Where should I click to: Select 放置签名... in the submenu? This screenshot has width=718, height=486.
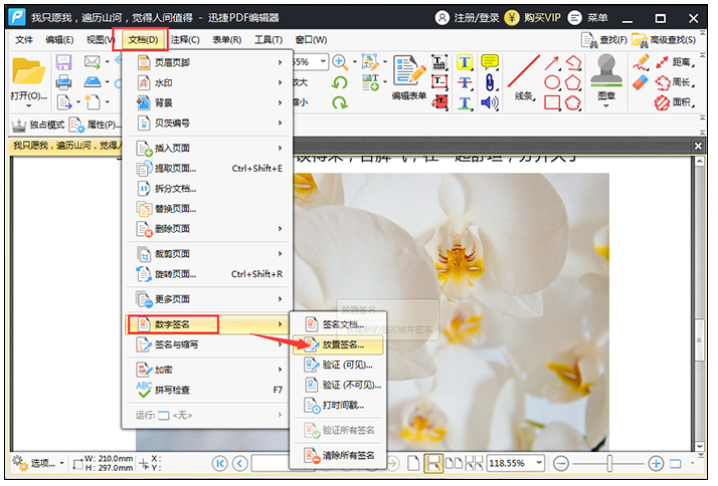coord(337,345)
